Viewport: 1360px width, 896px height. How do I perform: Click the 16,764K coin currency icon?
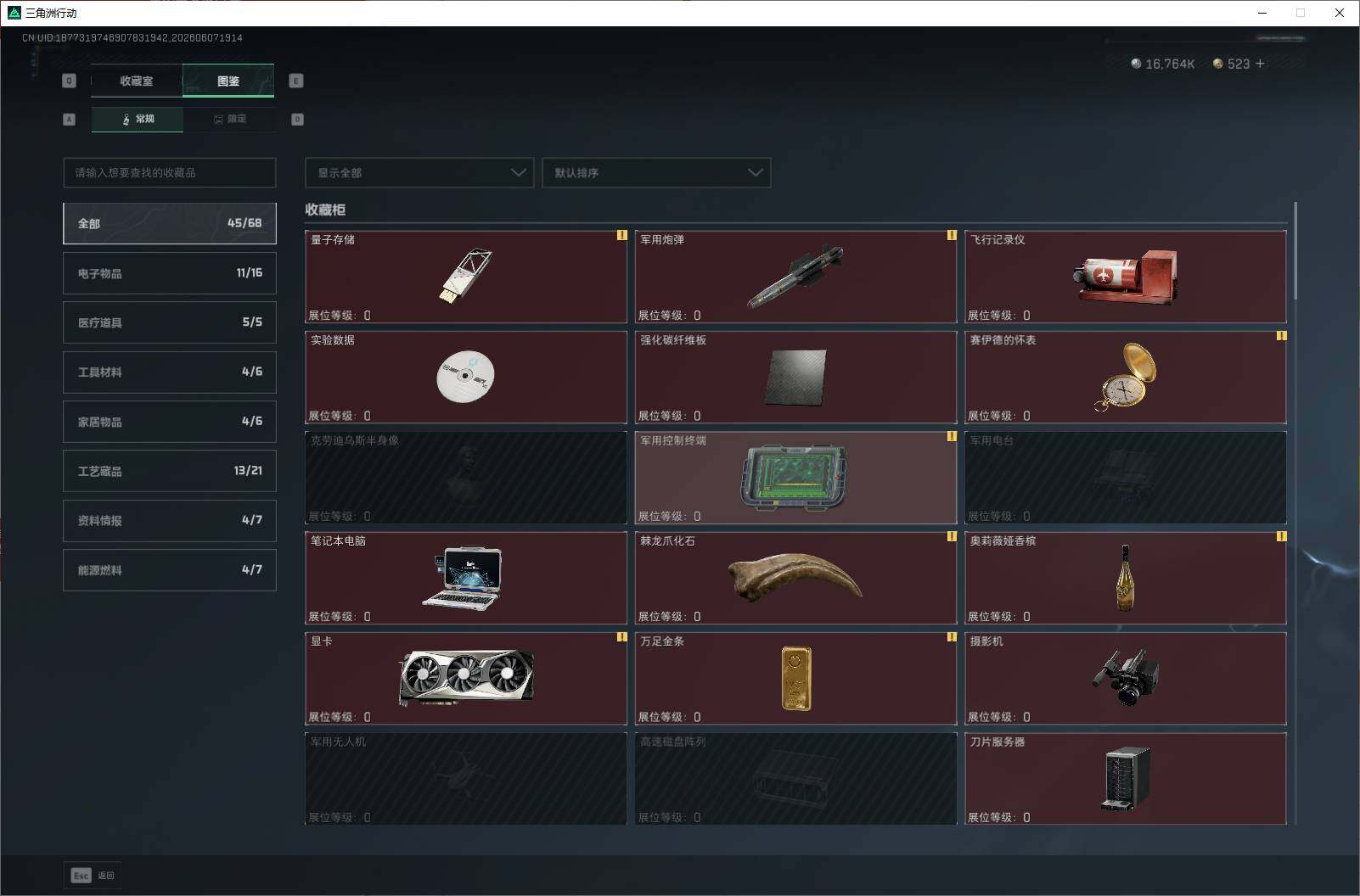[x=1136, y=64]
